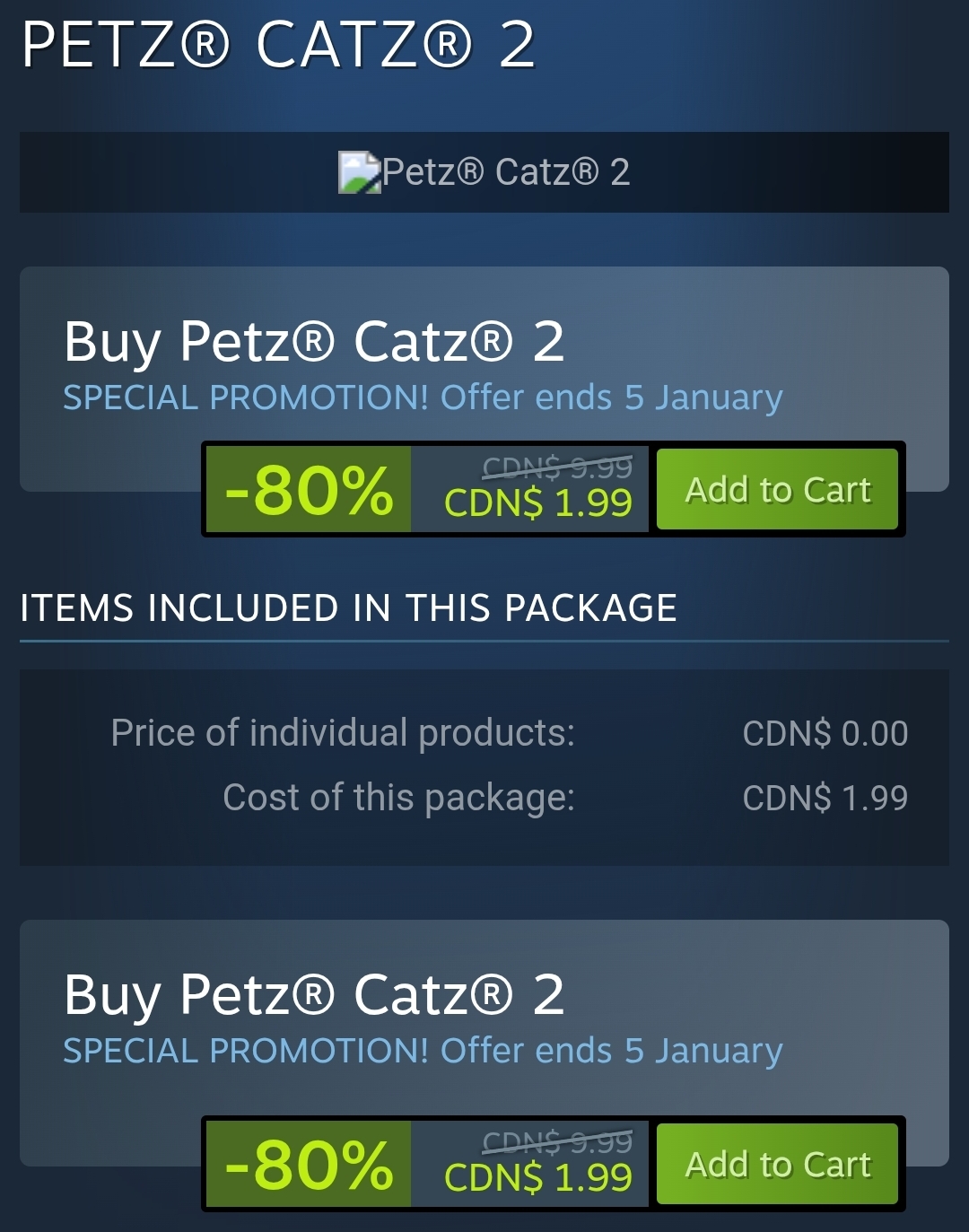Add the first Petz Catz 2 listing to cart
The width and height of the screenshot is (969, 1232).
coord(777,490)
